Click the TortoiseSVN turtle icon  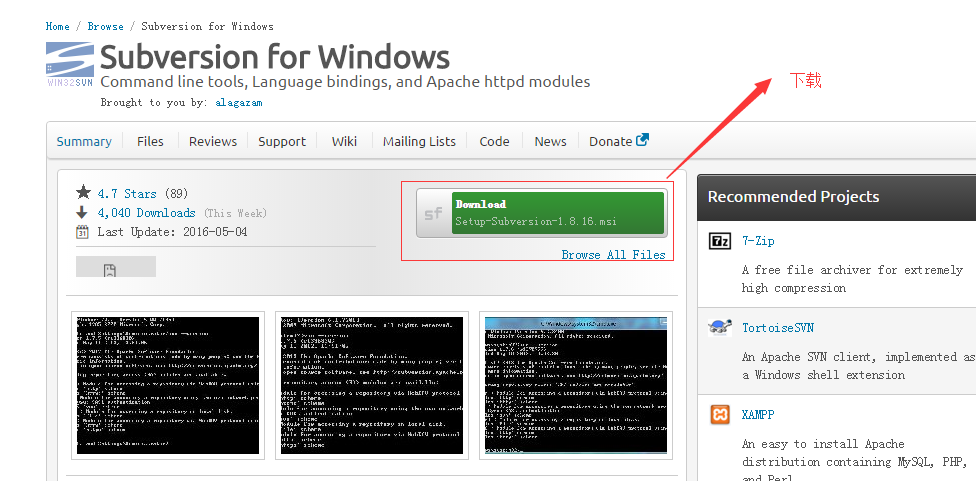coord(720,327)
